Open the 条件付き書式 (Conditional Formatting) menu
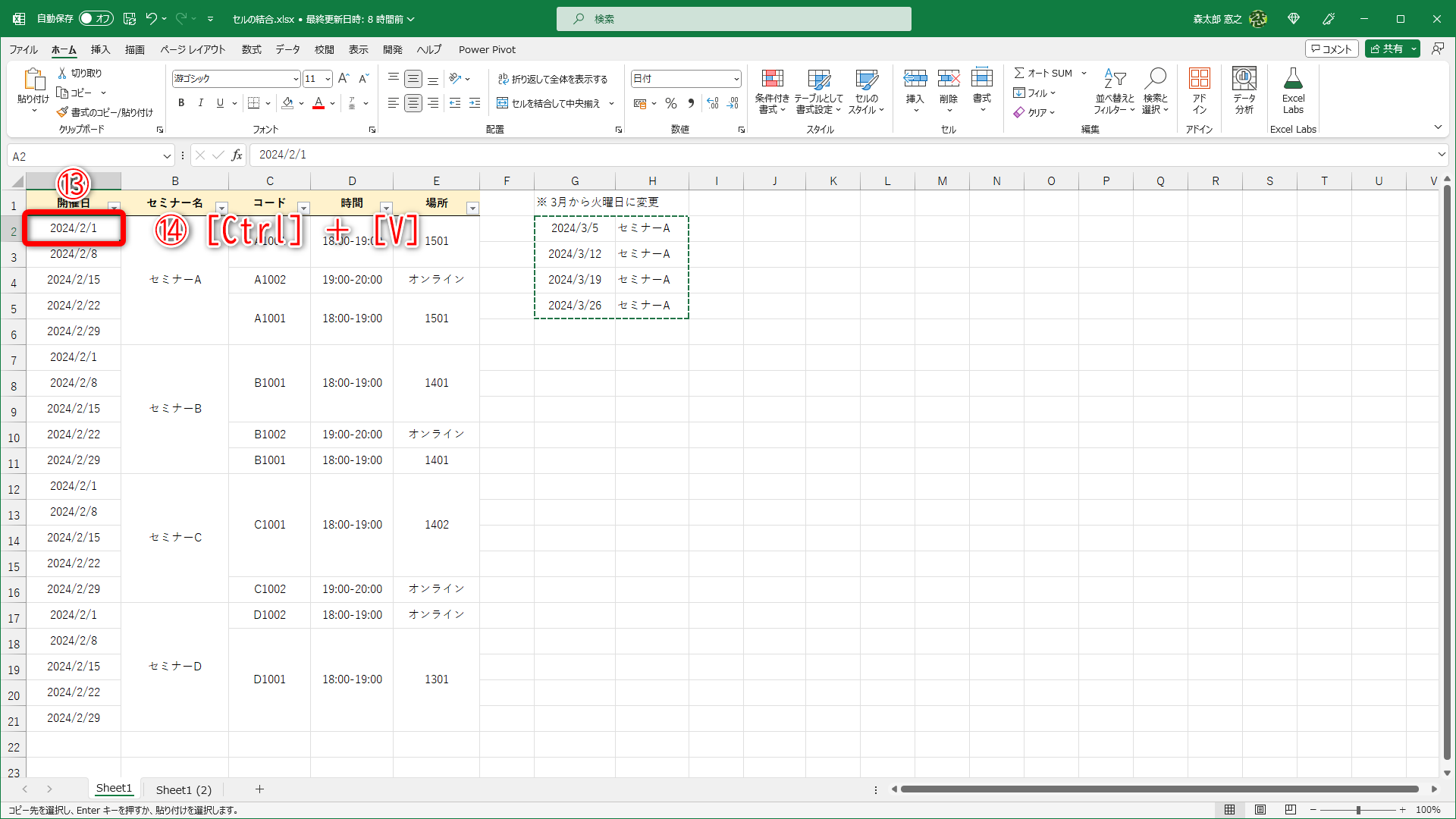Viewport: 1456px width, 819px height. click(772, 91)
